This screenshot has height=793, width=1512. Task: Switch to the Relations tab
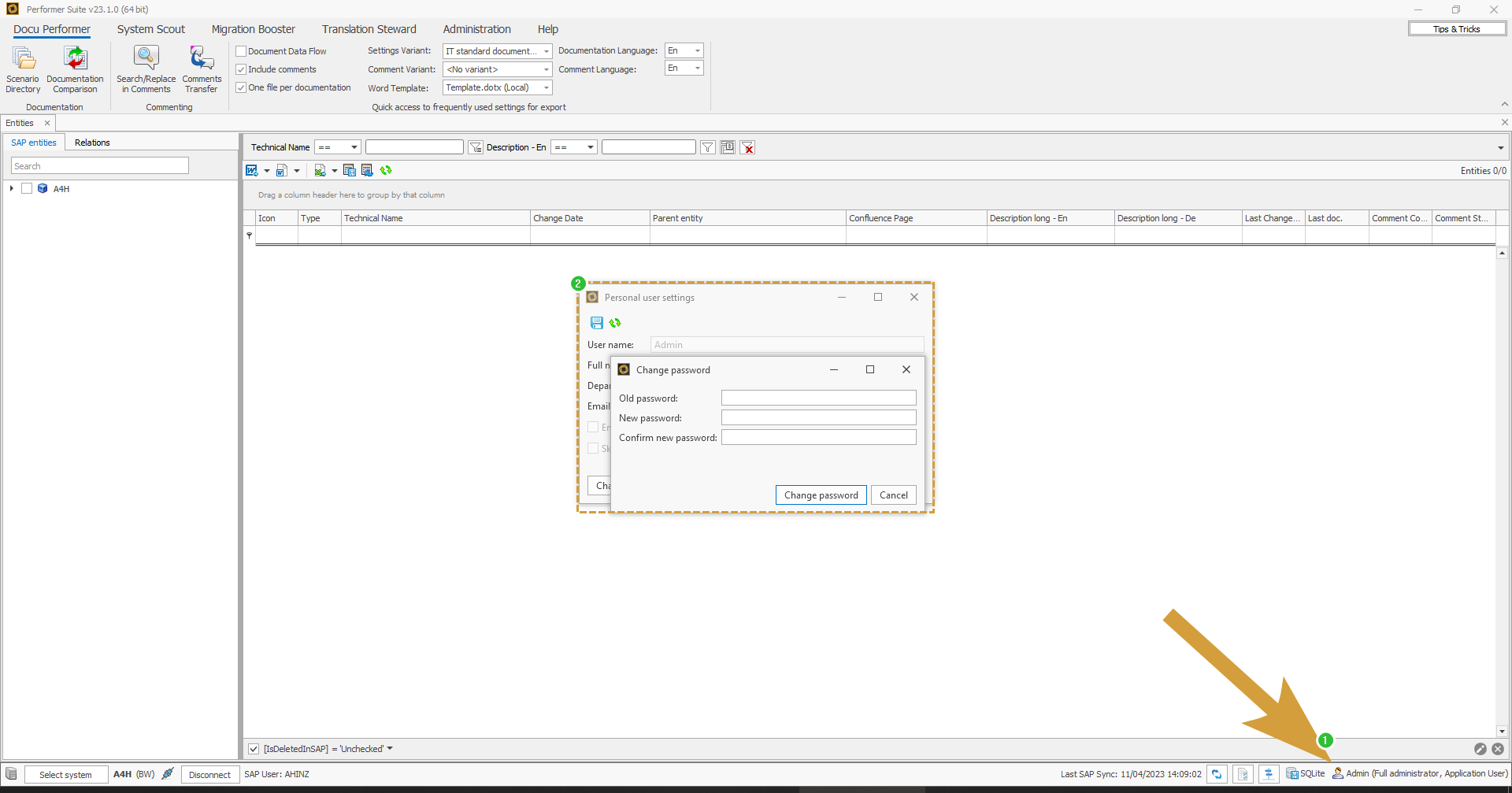click(x=92, y=143)
